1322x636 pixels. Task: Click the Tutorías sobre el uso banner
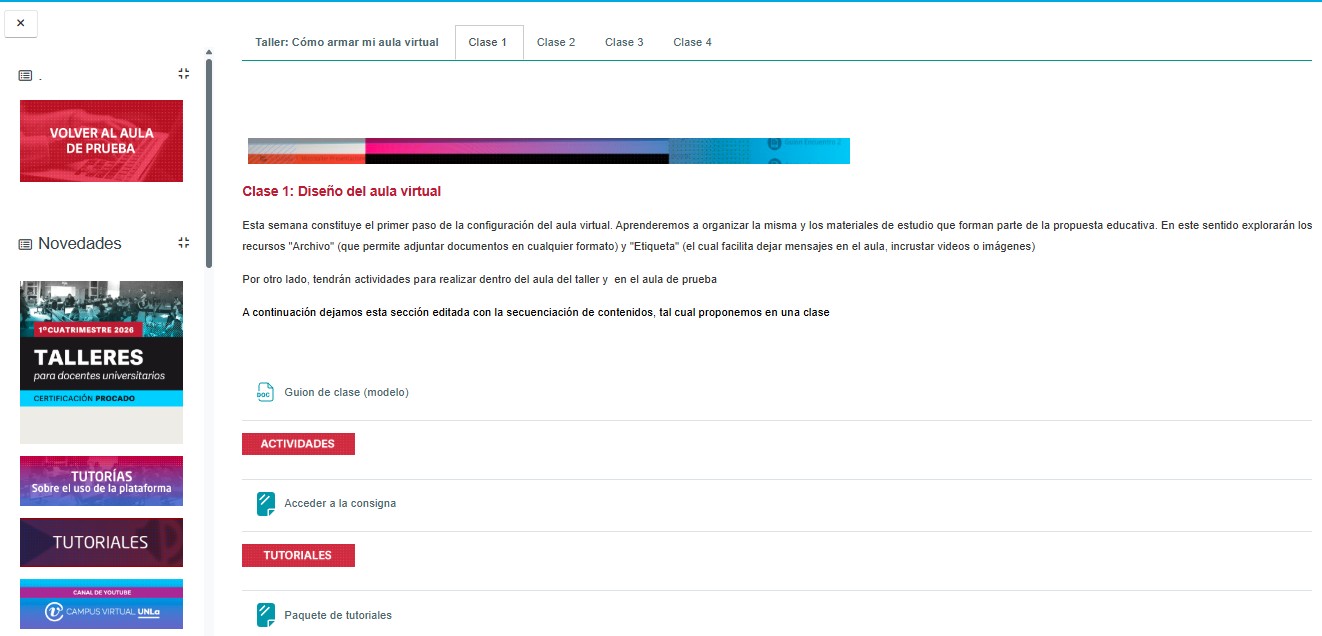pyautogui.click(x=101, y=481)
